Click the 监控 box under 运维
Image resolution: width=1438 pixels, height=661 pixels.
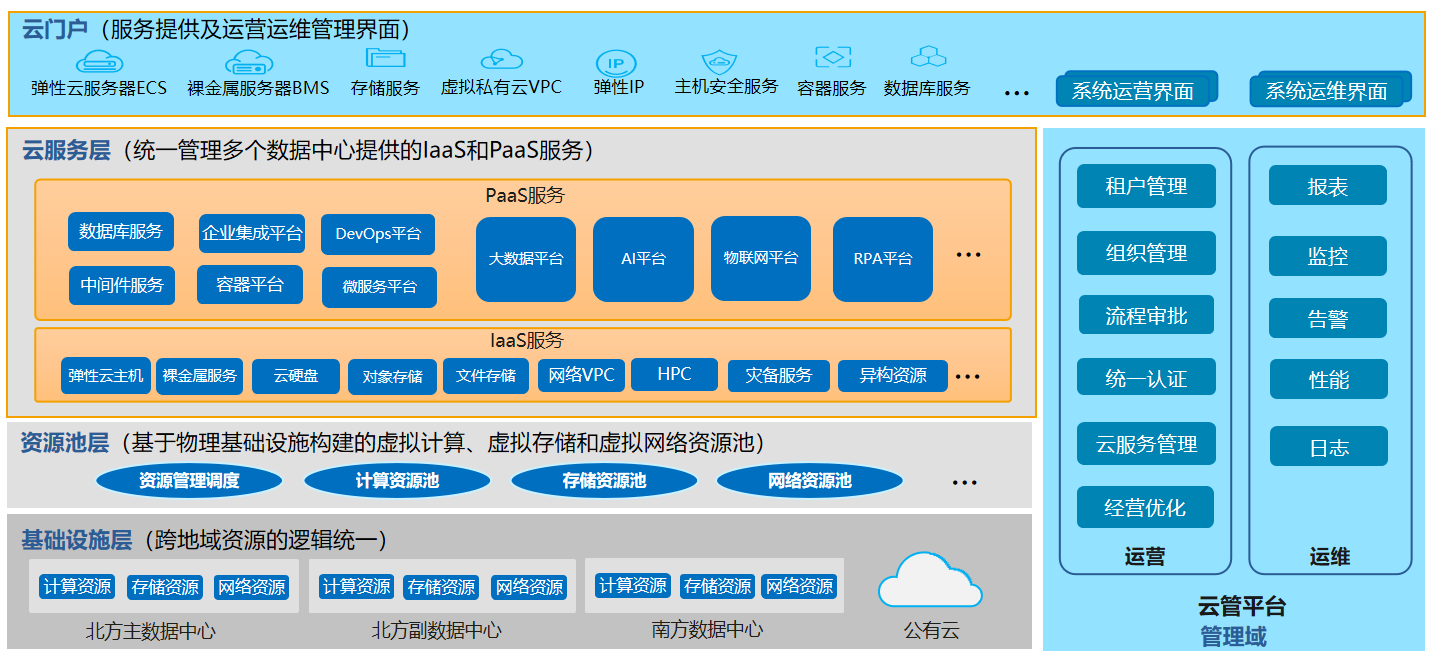point(1328,256)
